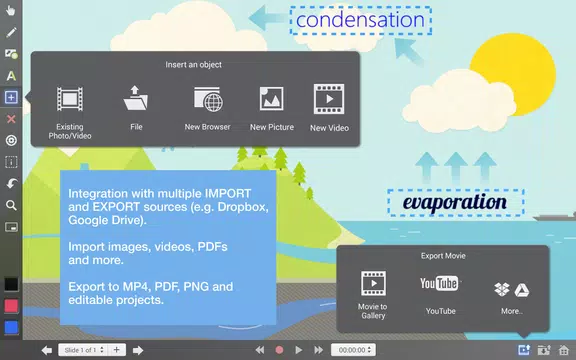The width and height of the screenshot is (576, 360).
Task: Insert a New Browser object
Action: pos(208,108)
